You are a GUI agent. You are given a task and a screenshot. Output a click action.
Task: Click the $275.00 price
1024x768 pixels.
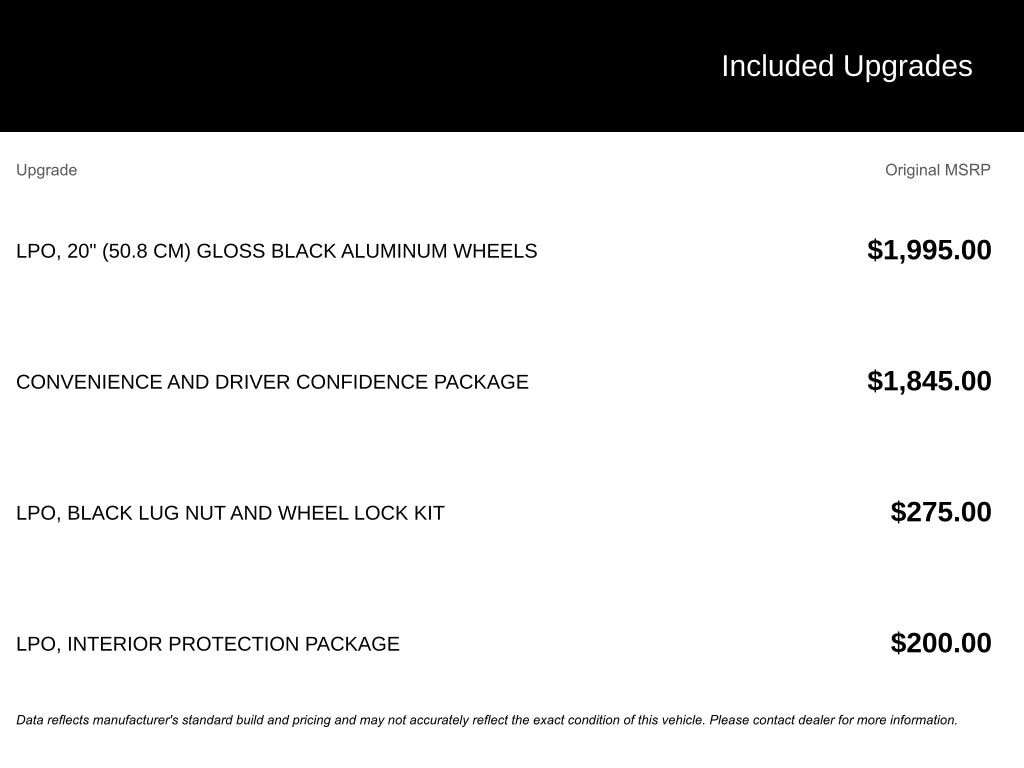(940, 512)
